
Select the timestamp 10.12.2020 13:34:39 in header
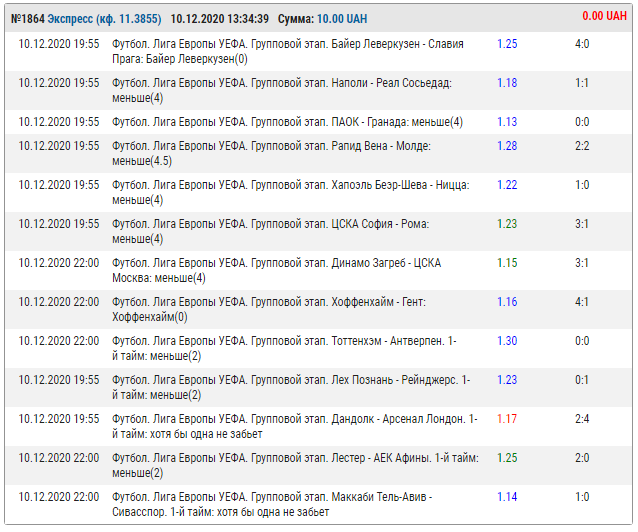[x=220, y=19]
